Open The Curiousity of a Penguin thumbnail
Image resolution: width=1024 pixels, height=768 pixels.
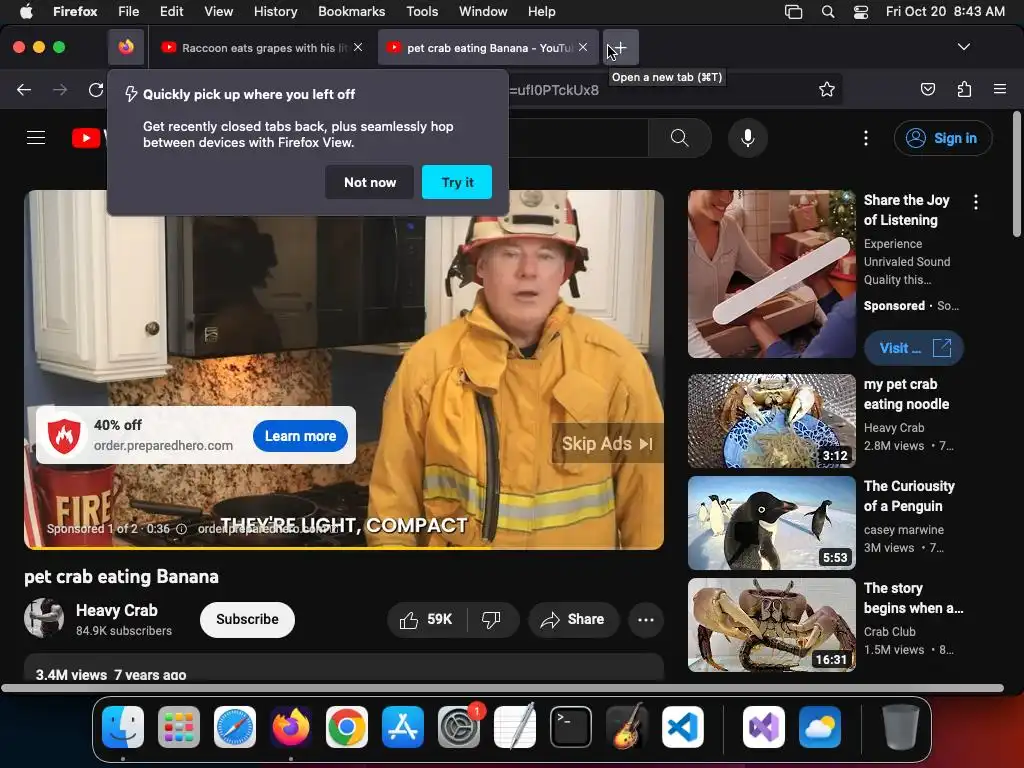(772, 522)
